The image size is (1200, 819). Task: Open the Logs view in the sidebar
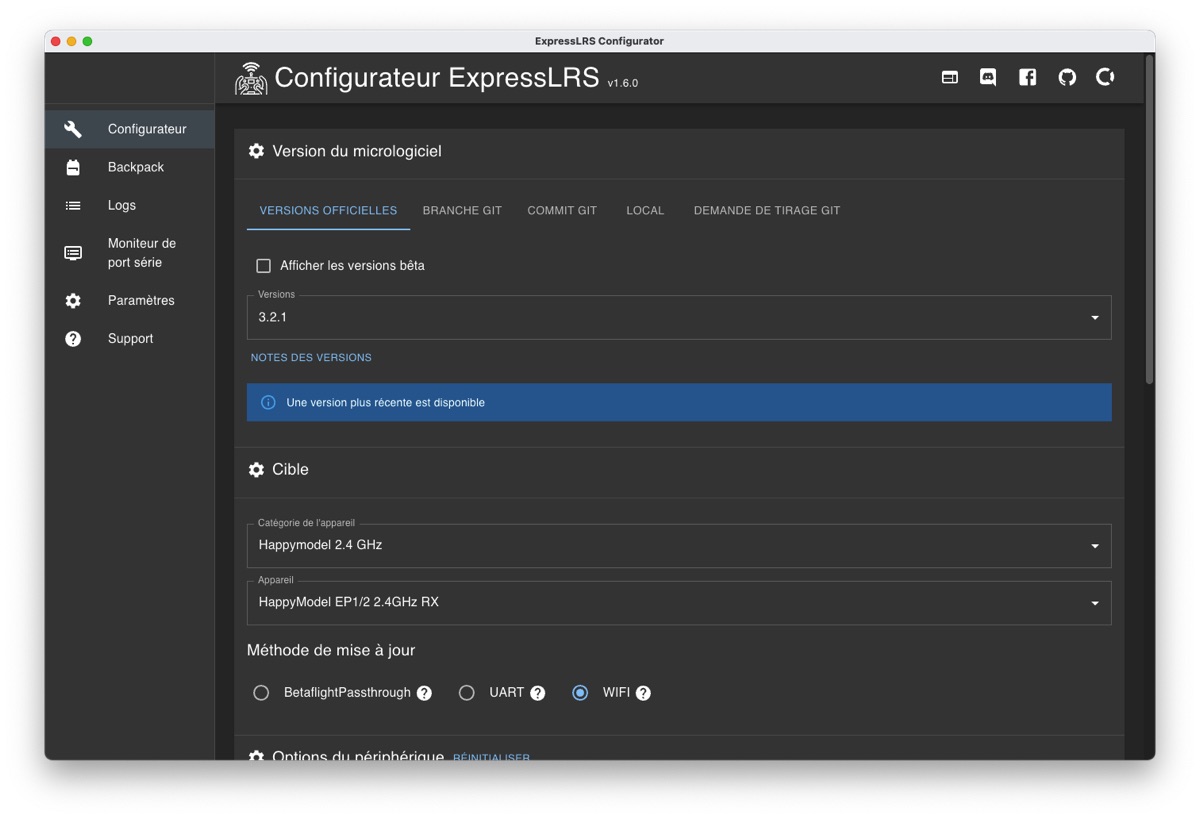pyautogui.click(x=129, y=205)
